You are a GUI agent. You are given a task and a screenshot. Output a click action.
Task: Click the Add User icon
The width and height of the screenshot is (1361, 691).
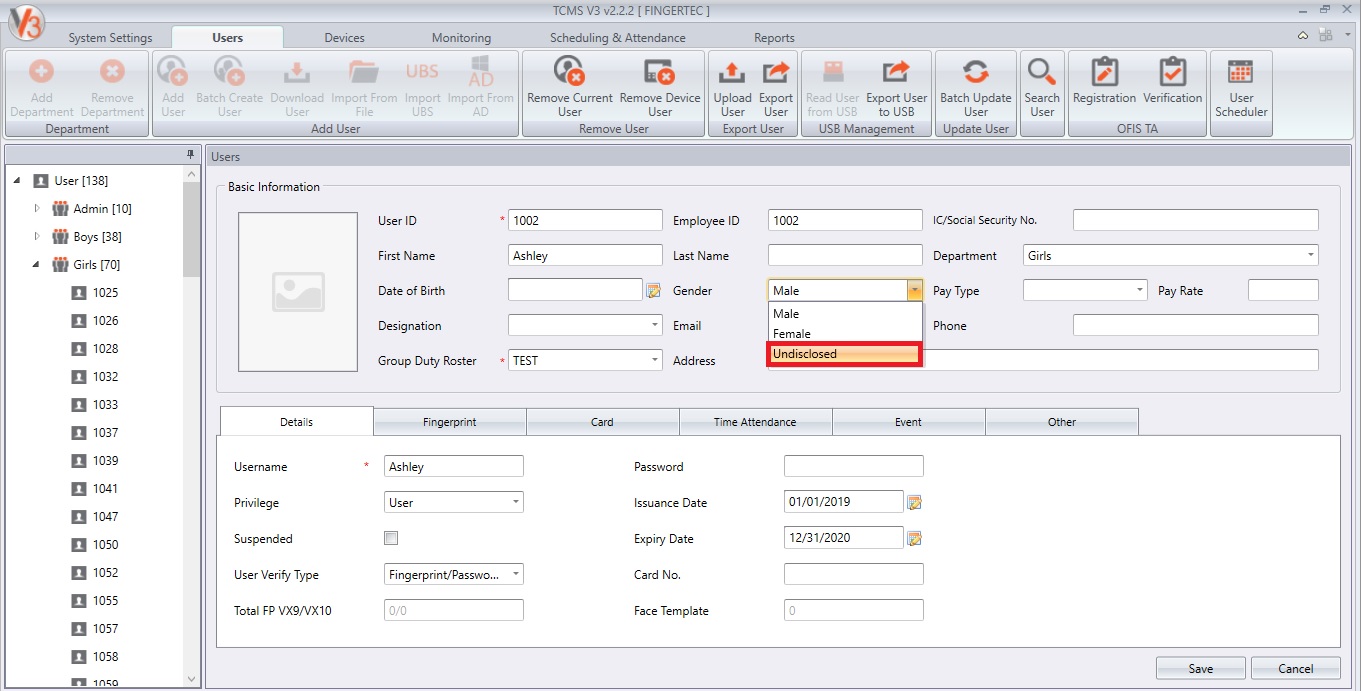(x=172, y=72)
